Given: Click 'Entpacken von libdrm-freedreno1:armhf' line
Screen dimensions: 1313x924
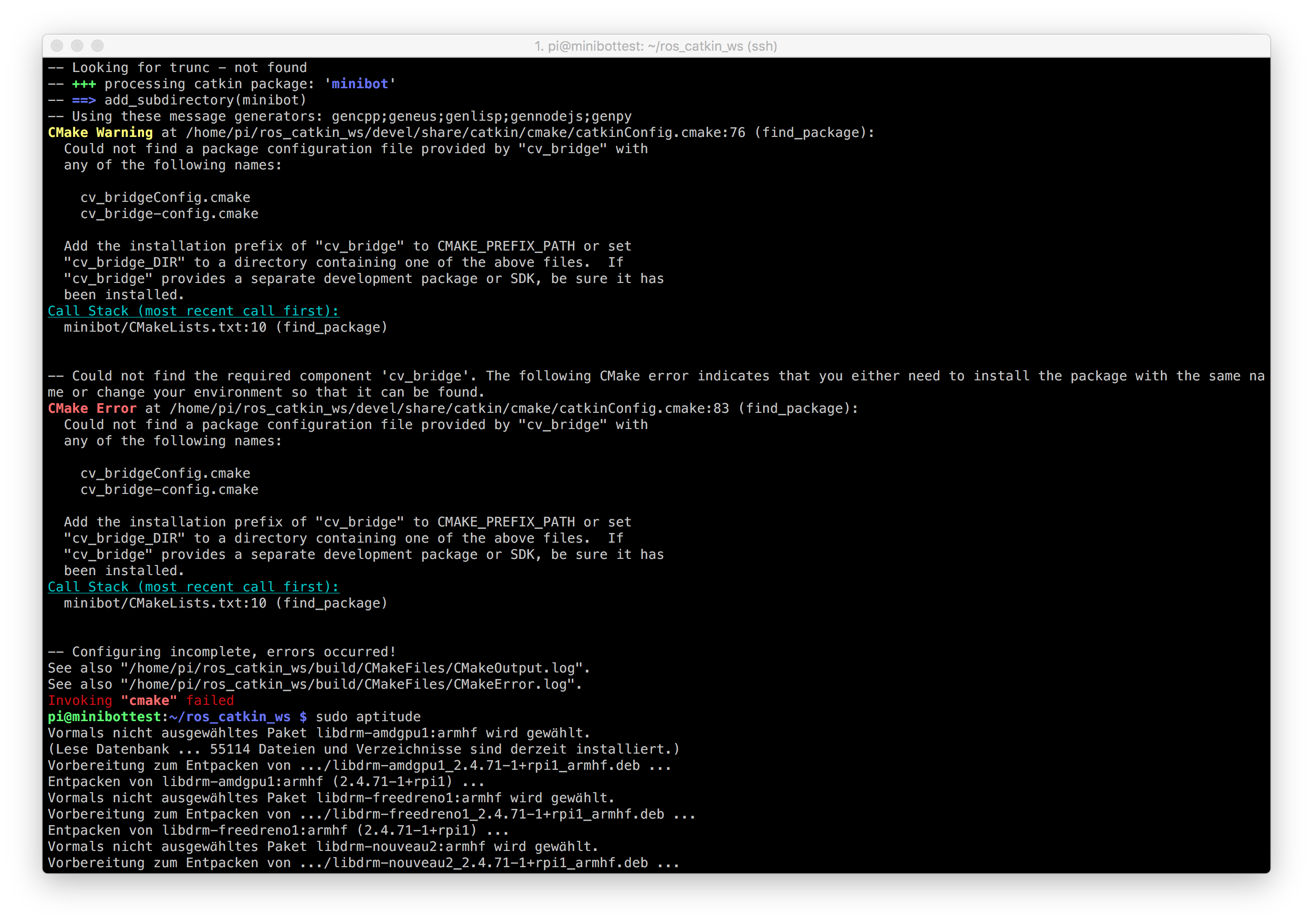Looking at the screenshot, I should (279, 831).
